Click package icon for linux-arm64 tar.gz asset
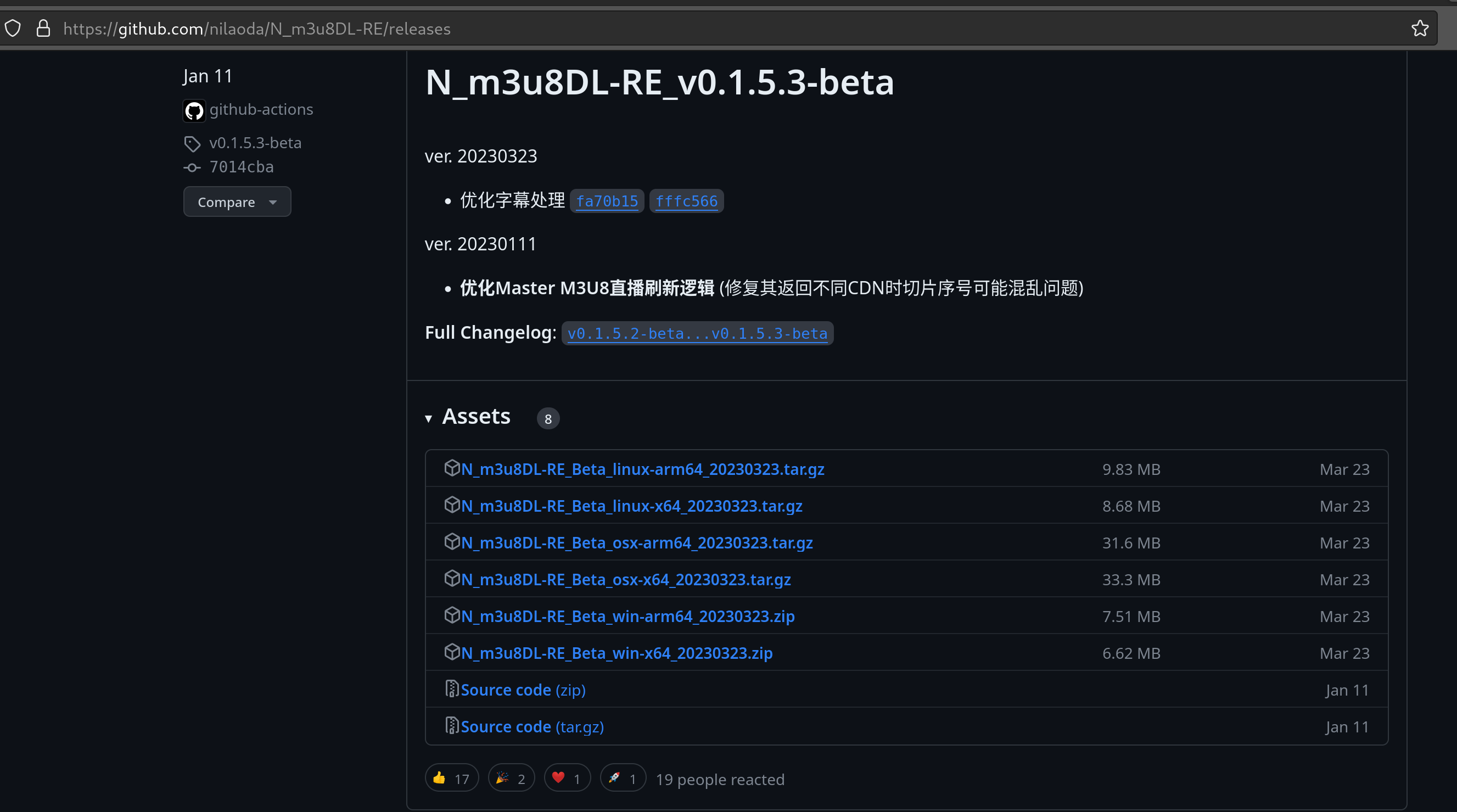This screenshot has height=812, width=1457. coord(451,468)
